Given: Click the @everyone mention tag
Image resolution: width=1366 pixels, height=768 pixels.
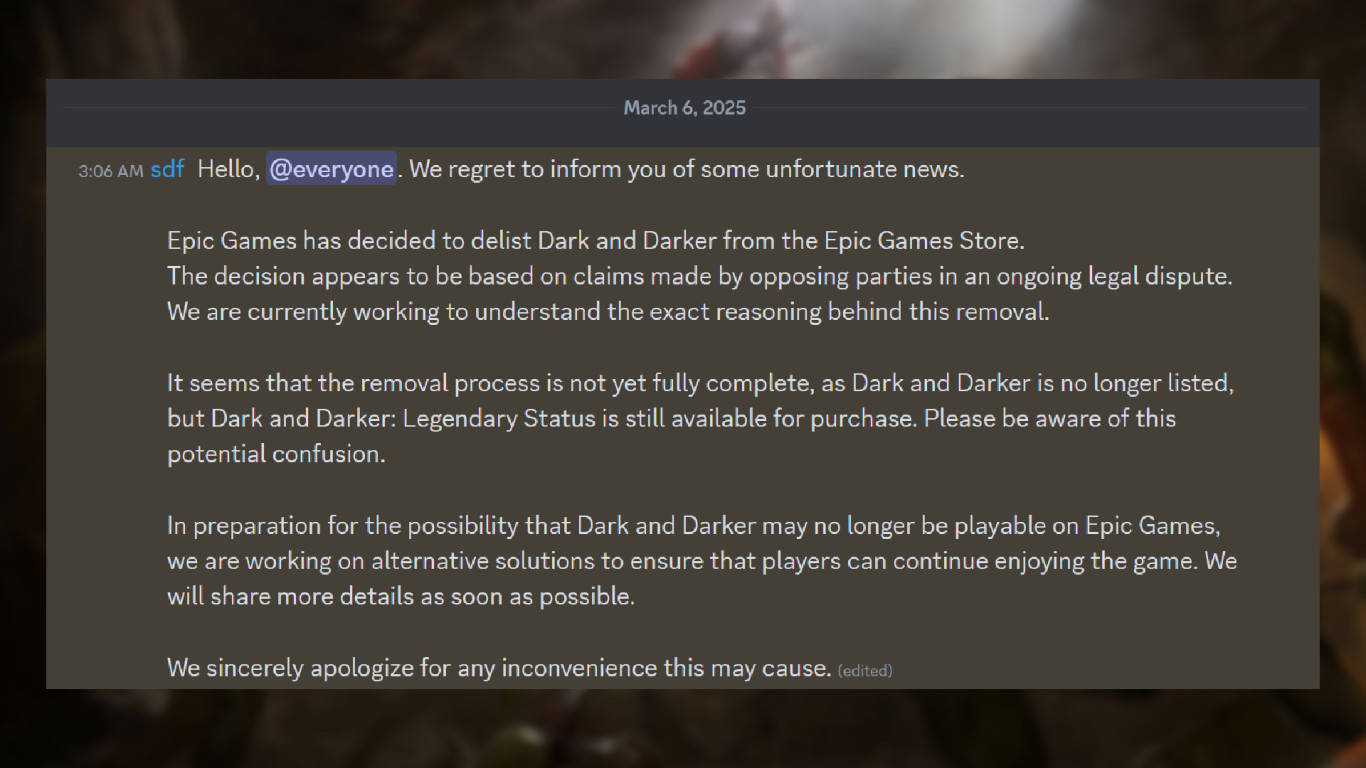Looking at the screenshot, I should tap(331, 169).
